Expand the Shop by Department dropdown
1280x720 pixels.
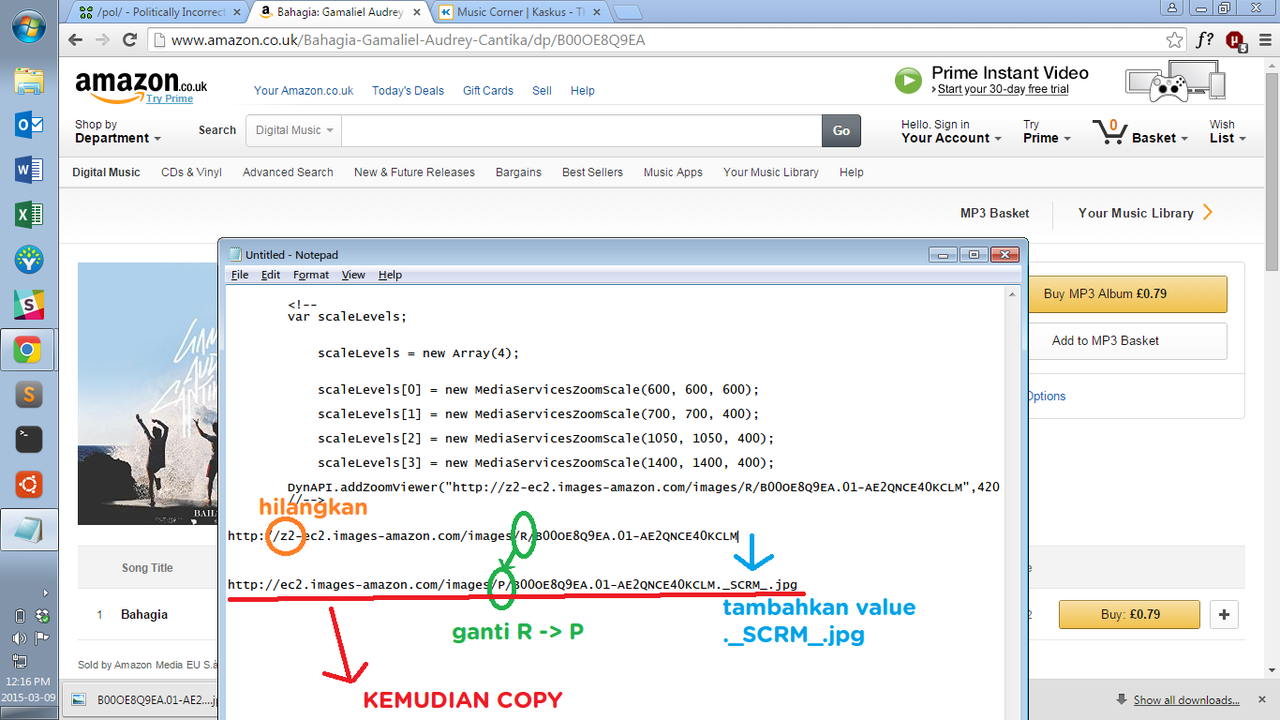(x=118, y=132)
